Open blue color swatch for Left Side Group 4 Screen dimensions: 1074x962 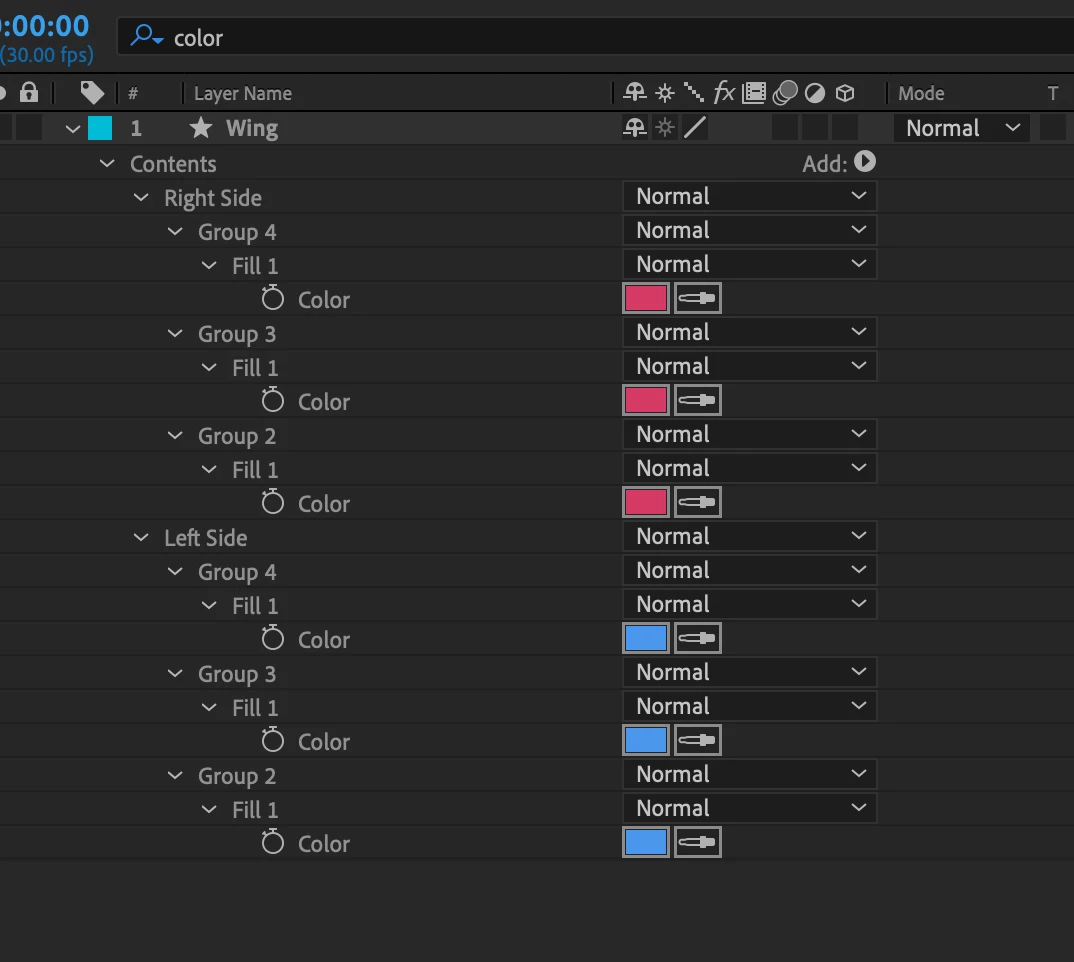click(x=645, y=638)
